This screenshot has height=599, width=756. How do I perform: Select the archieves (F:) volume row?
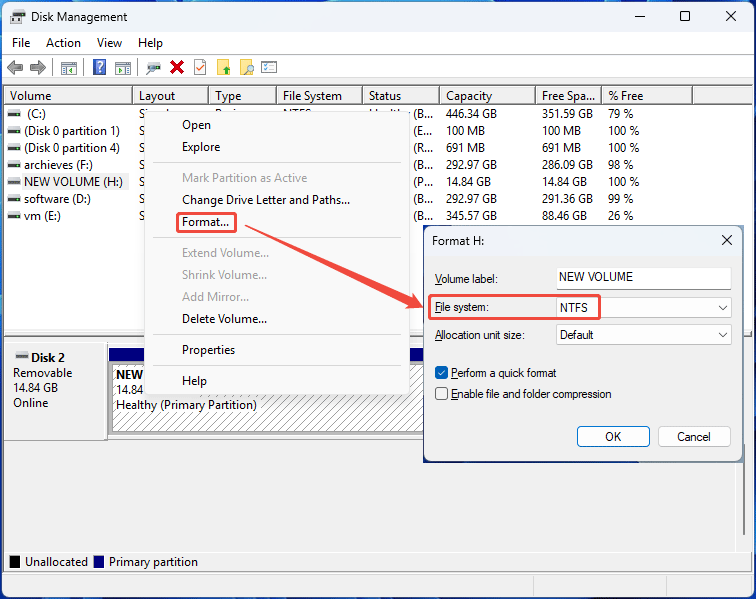58,165
